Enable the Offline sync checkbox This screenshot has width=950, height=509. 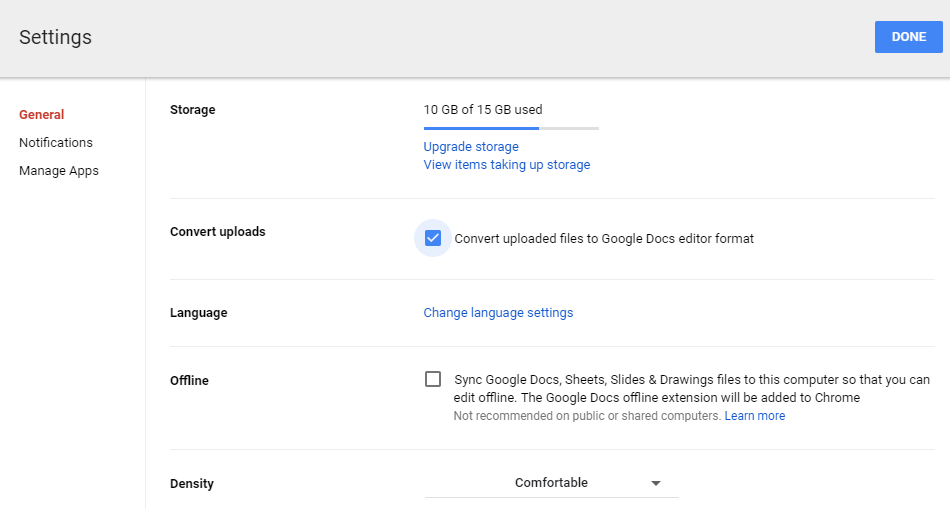tap(433, 379)
